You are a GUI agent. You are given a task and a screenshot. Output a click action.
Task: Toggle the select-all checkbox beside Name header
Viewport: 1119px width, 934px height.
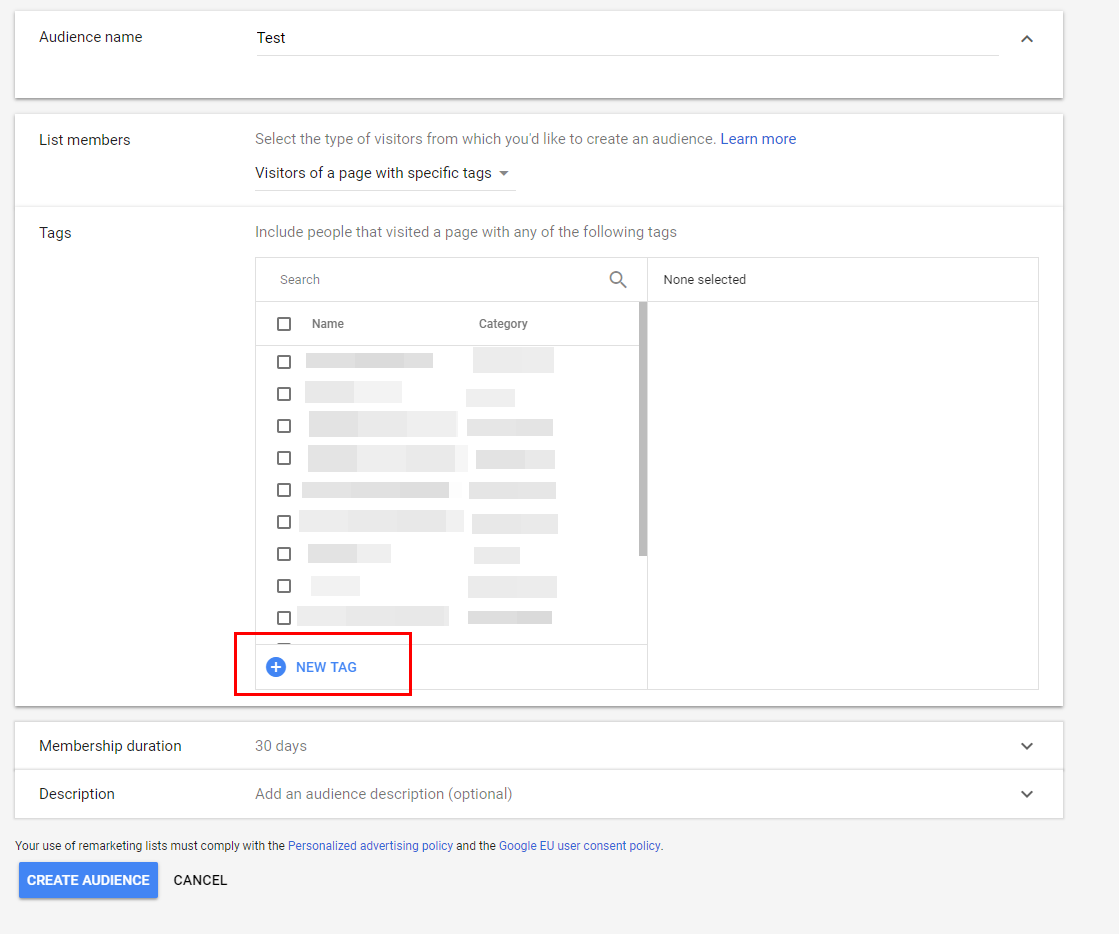pos(284,324)
